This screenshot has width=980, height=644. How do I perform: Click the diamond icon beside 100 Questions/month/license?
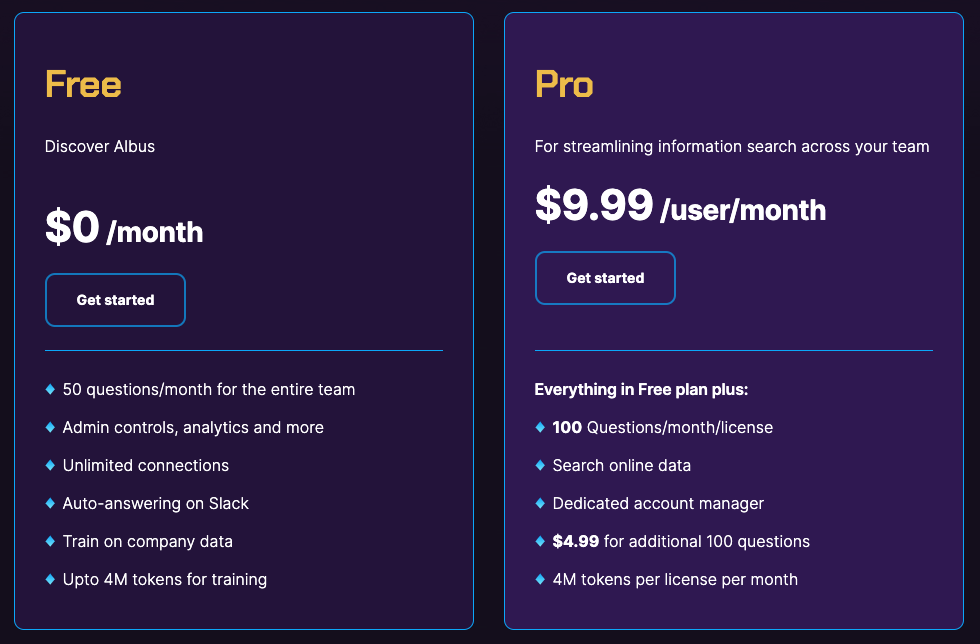click(x=539, y=428)
